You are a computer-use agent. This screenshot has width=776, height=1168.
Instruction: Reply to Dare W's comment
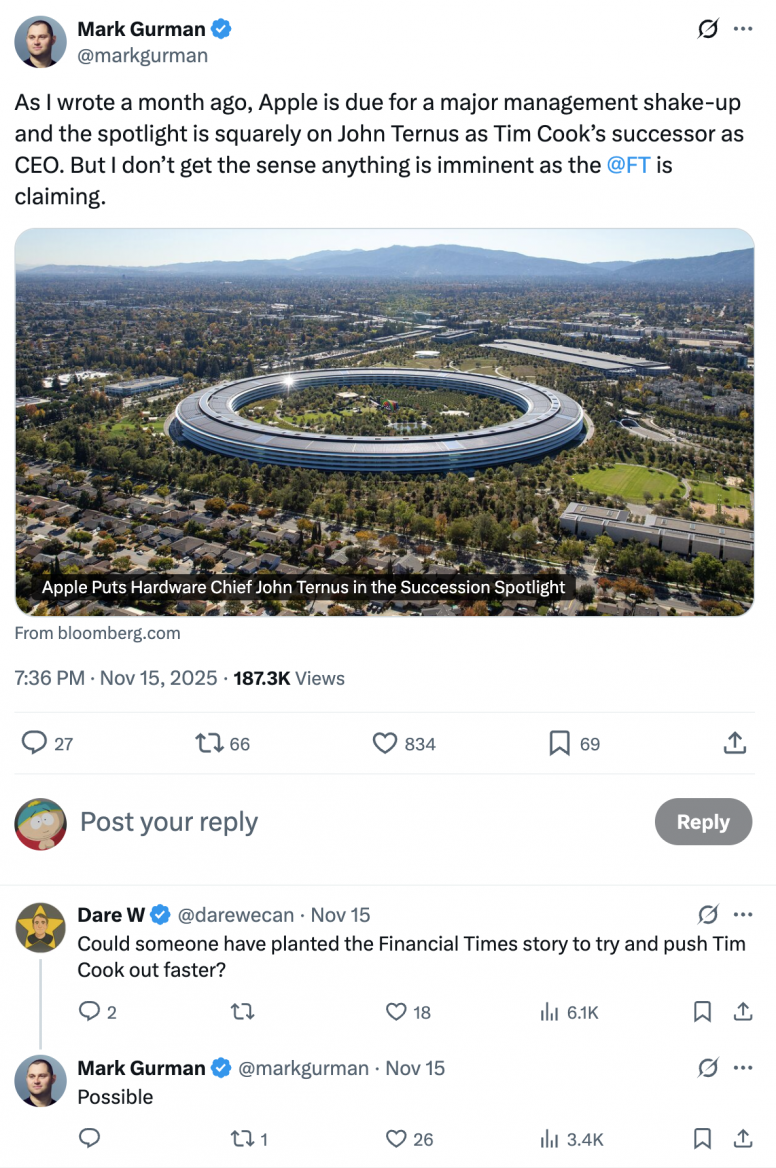click(89, 1012)
